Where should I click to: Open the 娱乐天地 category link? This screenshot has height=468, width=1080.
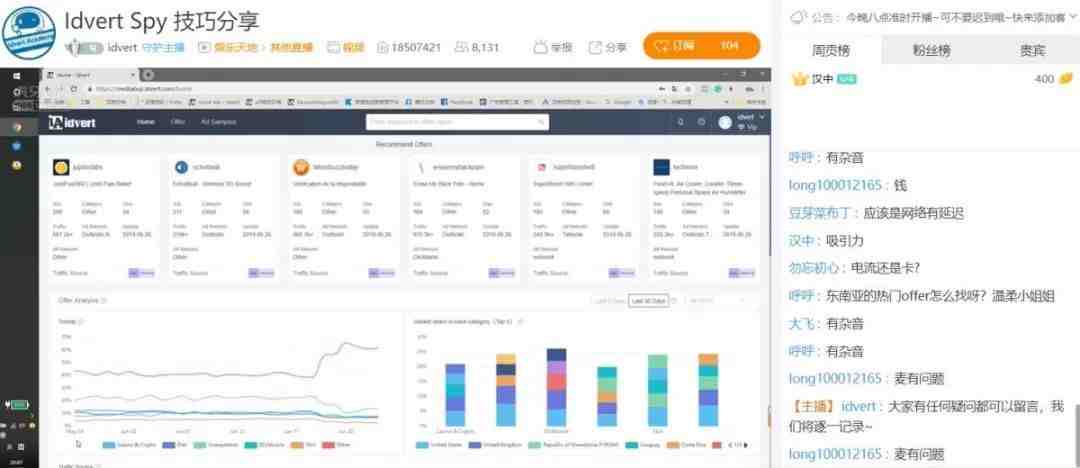234,48
